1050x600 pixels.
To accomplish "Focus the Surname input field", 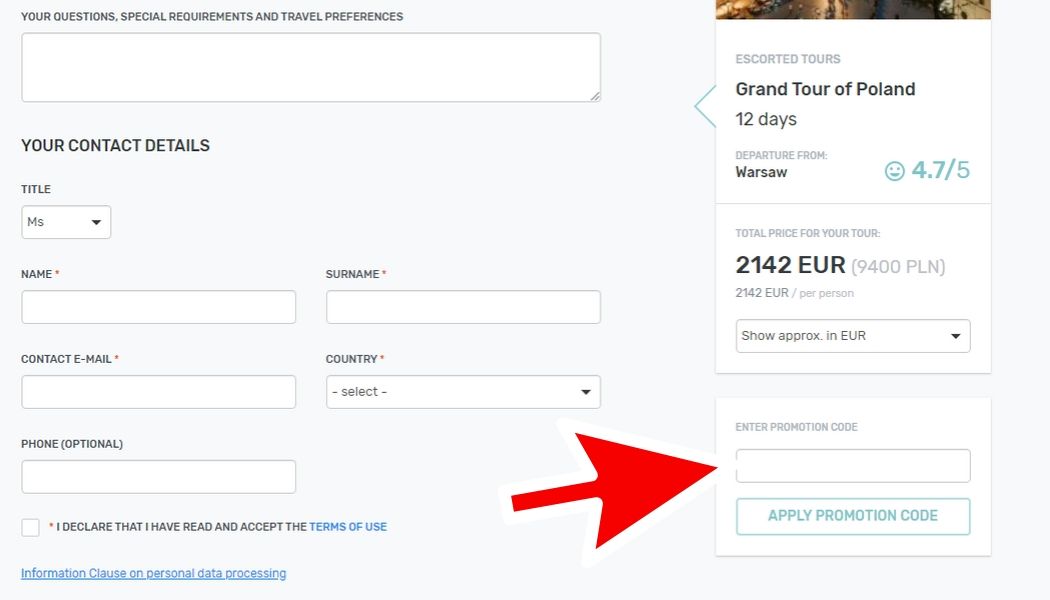I will pos(463,307).
